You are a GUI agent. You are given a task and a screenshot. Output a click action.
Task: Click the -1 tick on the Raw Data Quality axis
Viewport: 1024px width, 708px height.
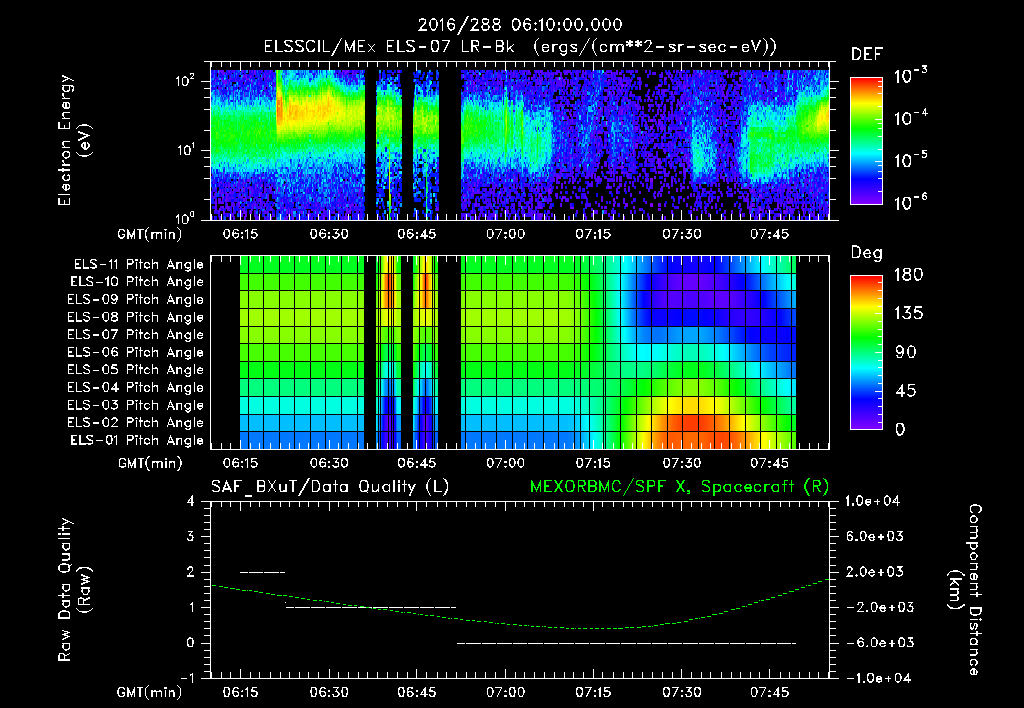click(187, 678)
